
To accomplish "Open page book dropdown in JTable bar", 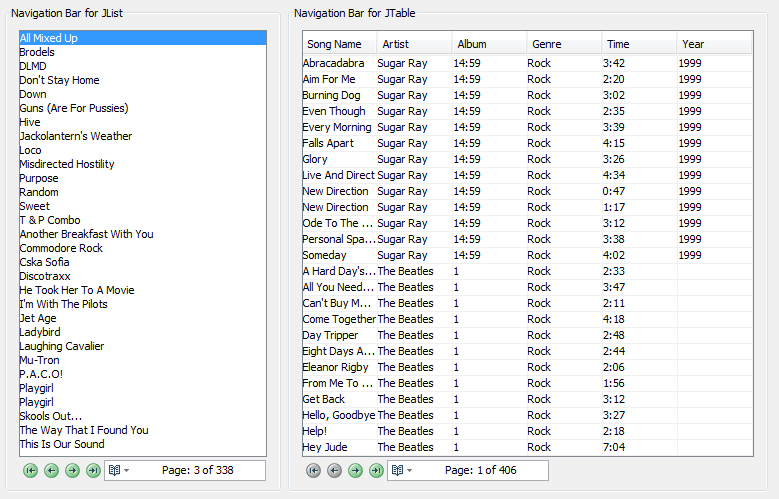I will [x=402, y=470].
